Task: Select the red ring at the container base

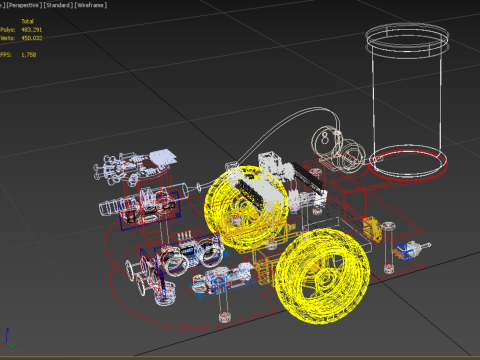Action: coord(408,166)
